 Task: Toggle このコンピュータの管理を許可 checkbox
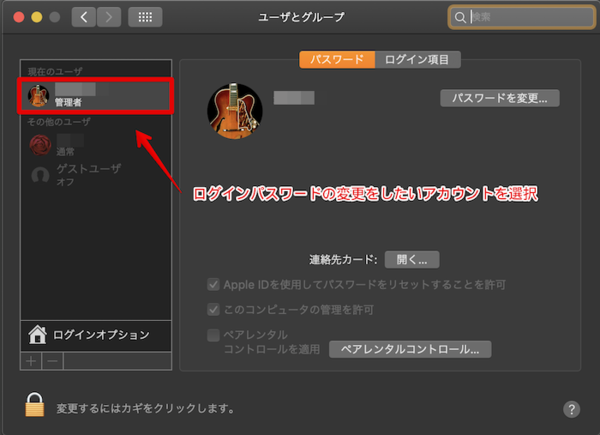coord(213,310)
